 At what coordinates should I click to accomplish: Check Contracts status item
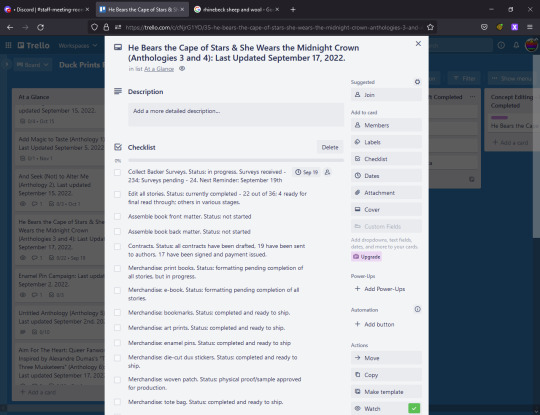coord(117,247)
